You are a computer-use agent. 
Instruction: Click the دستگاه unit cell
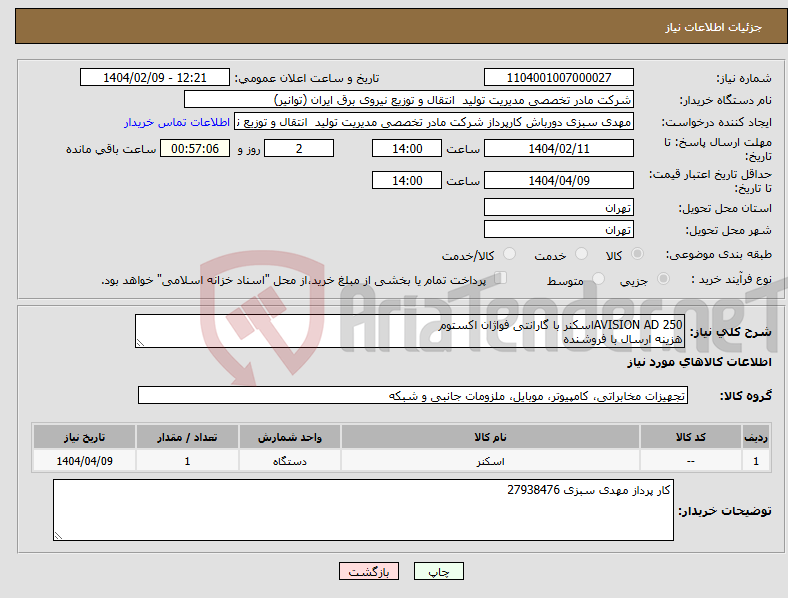[289, 460]
